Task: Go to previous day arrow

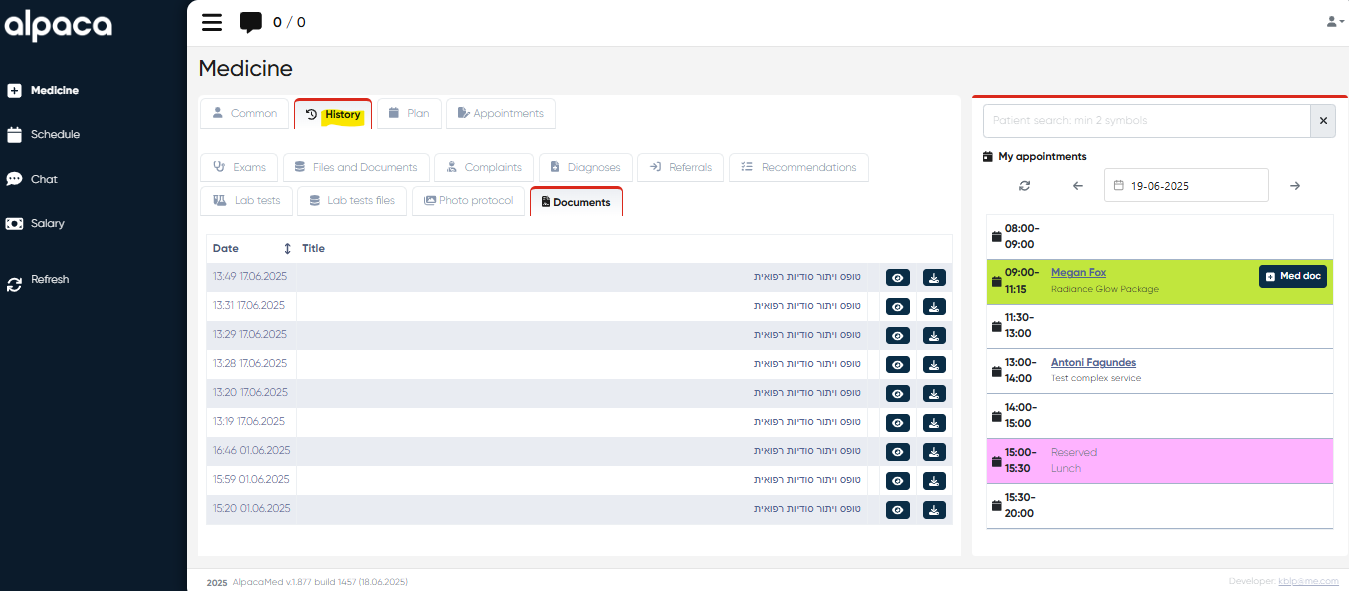Action: click(1077, 186)
